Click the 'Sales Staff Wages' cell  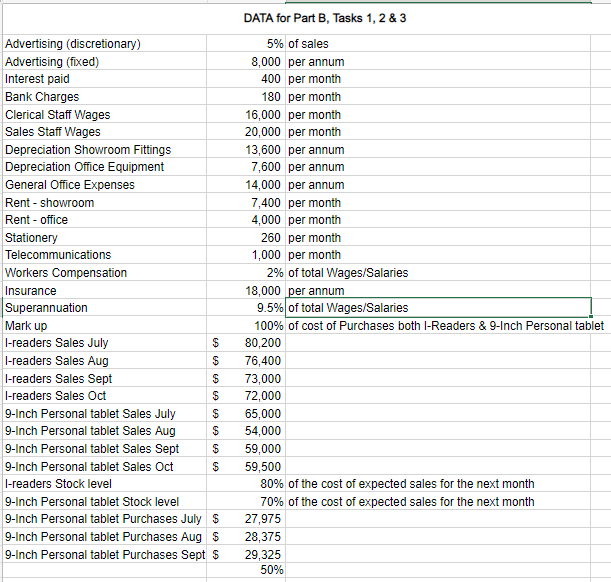[104, 132]
